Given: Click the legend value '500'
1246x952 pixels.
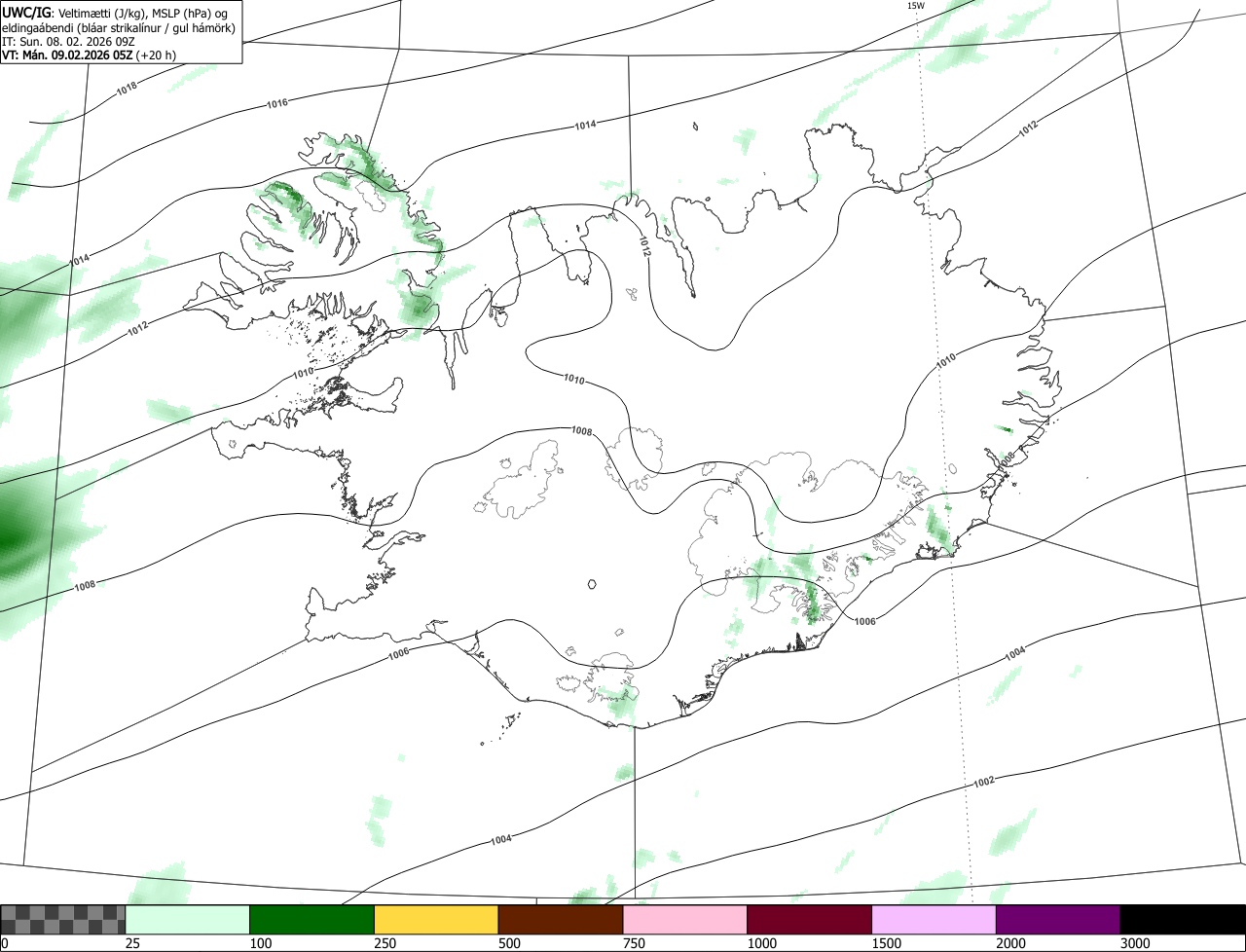Looking at the screenshot, I should (509, 943).
